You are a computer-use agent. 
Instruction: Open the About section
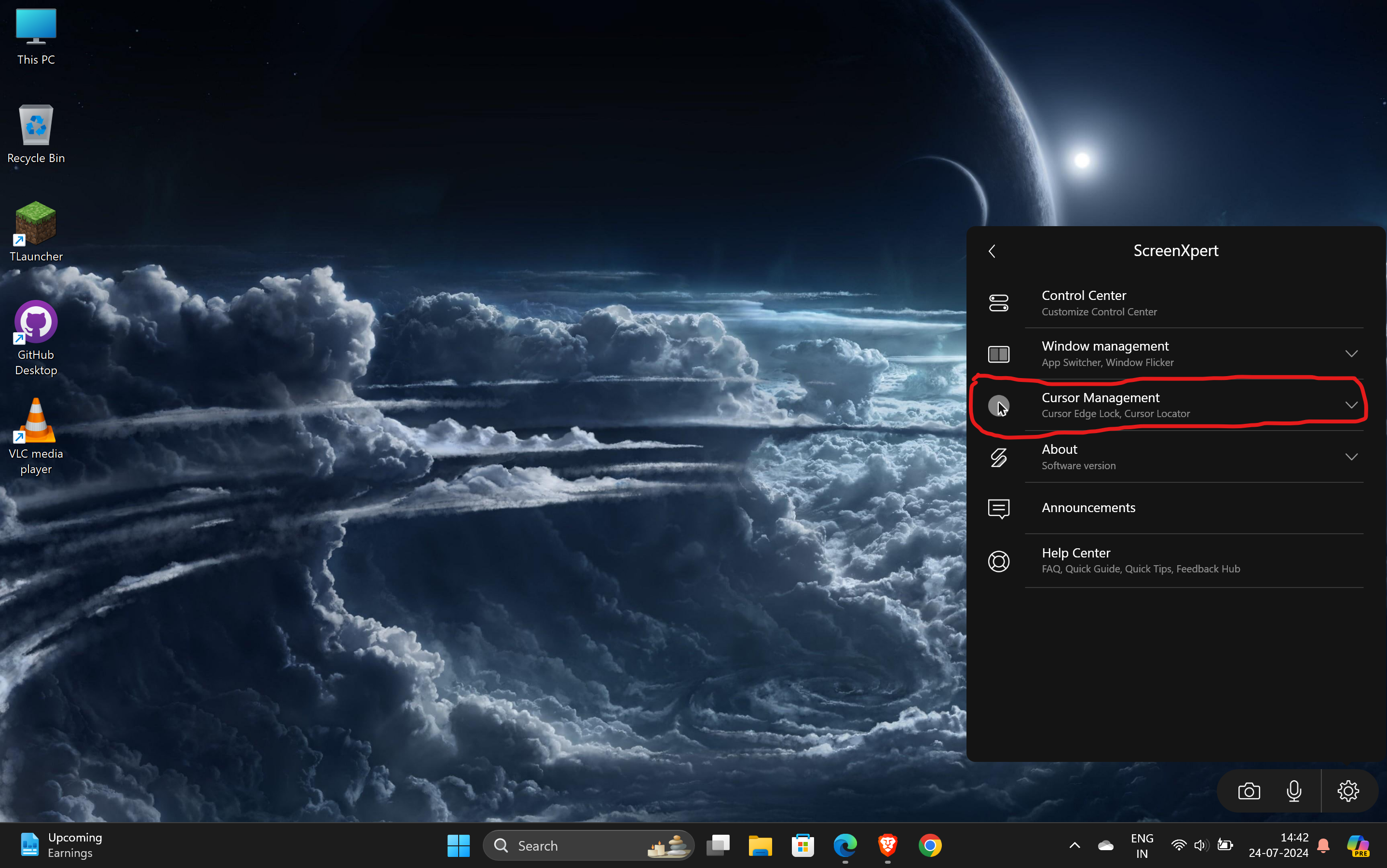1175,457
